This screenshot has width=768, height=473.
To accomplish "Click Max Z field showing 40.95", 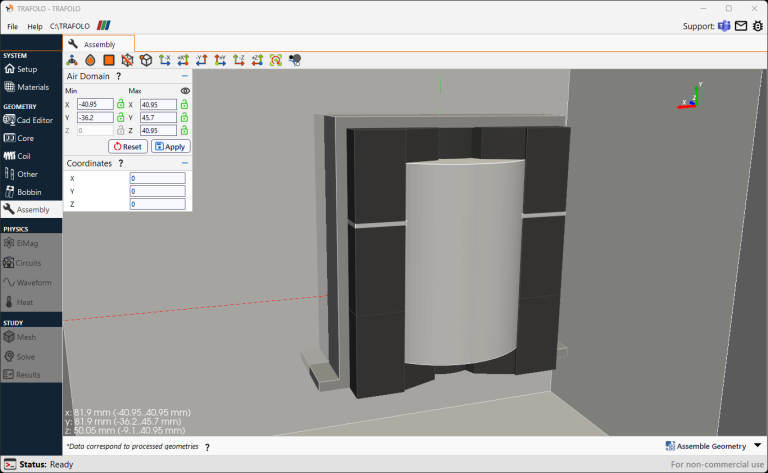I will pyautogui.click(x=158, y=130).
